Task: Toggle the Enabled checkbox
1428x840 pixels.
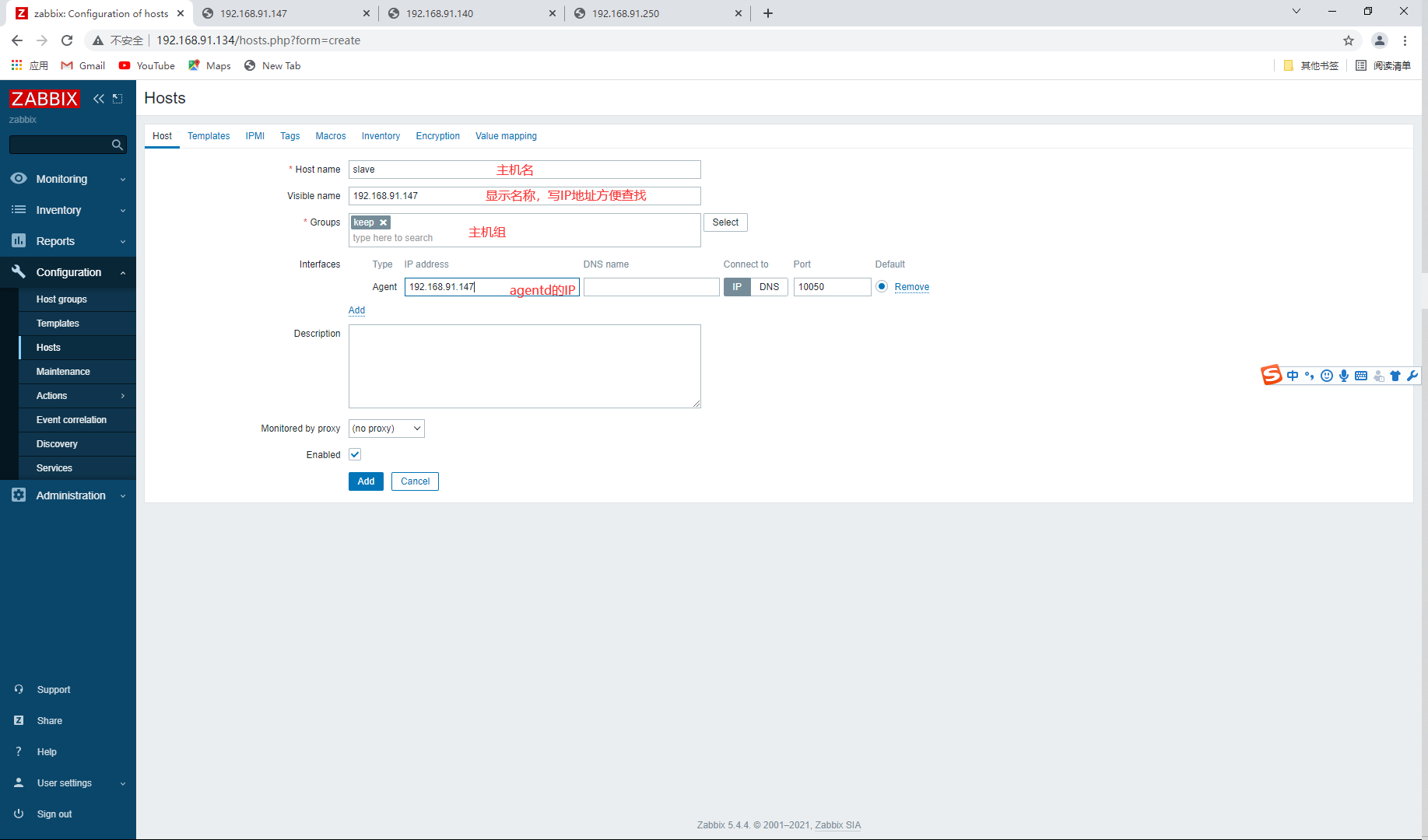Action: tap(355, 454)
